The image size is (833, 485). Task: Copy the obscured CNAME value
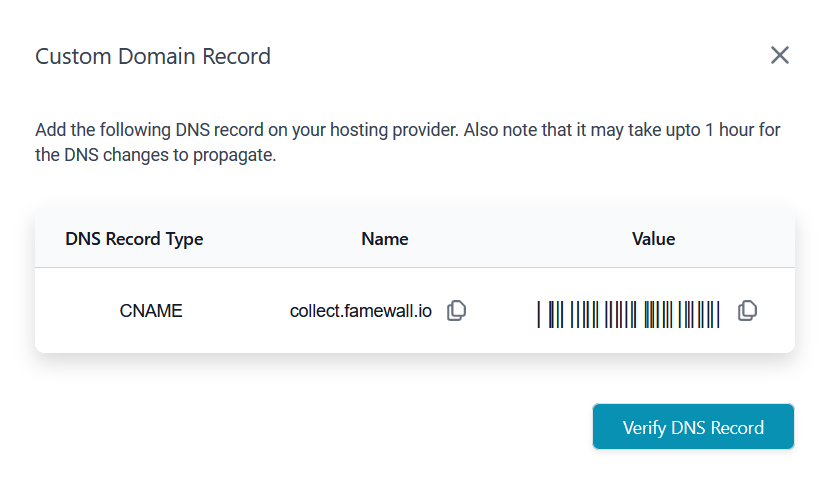[746, 311]
